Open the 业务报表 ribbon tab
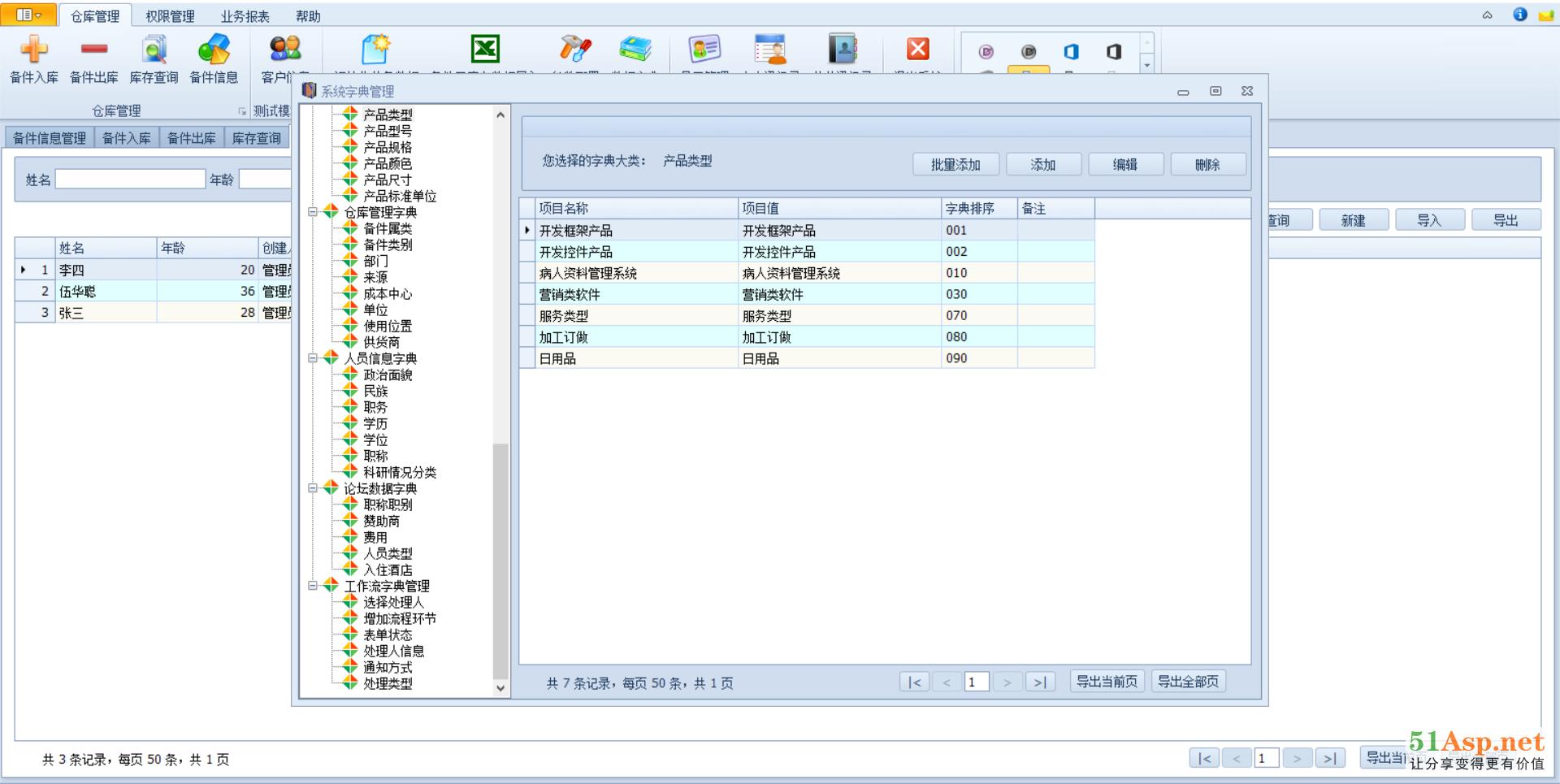This screenshot has width=1560, height=784. pyautogui.click(x=245, y=16)
